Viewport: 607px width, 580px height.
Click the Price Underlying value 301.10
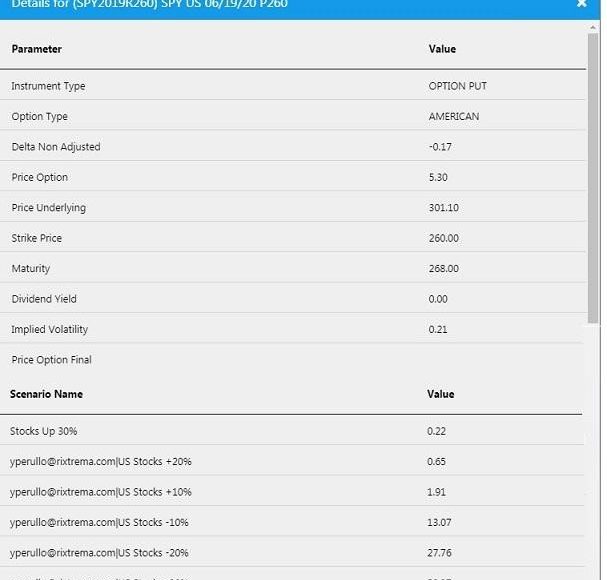pos(443,208)
